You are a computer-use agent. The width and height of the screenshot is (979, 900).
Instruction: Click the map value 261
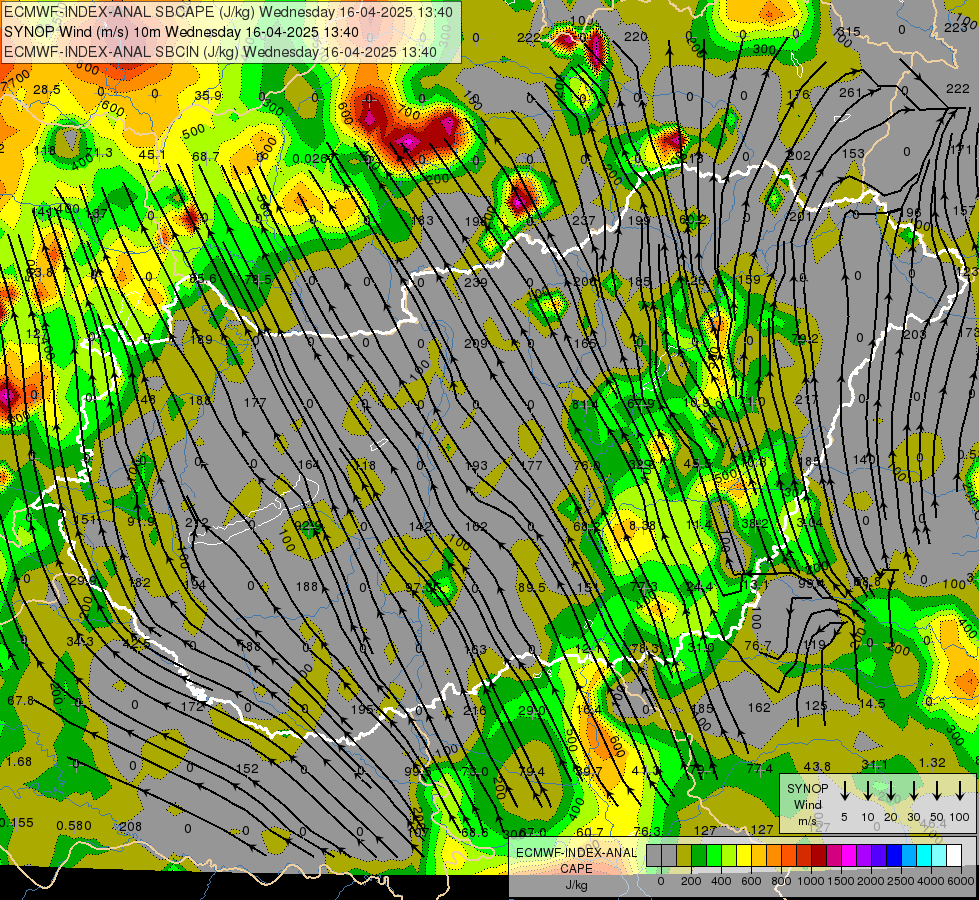(850, 92)
